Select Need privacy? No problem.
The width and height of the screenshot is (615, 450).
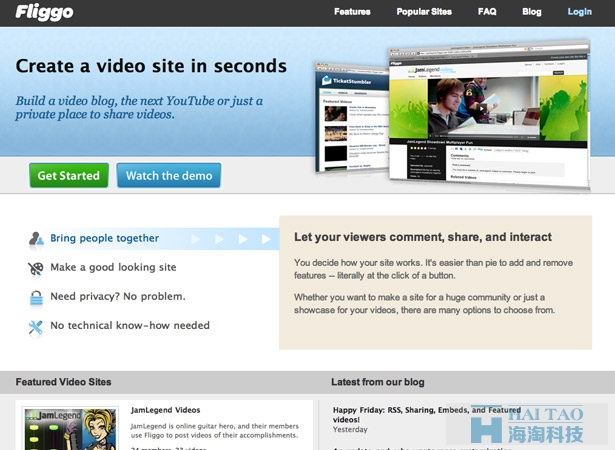pos(118,296)
